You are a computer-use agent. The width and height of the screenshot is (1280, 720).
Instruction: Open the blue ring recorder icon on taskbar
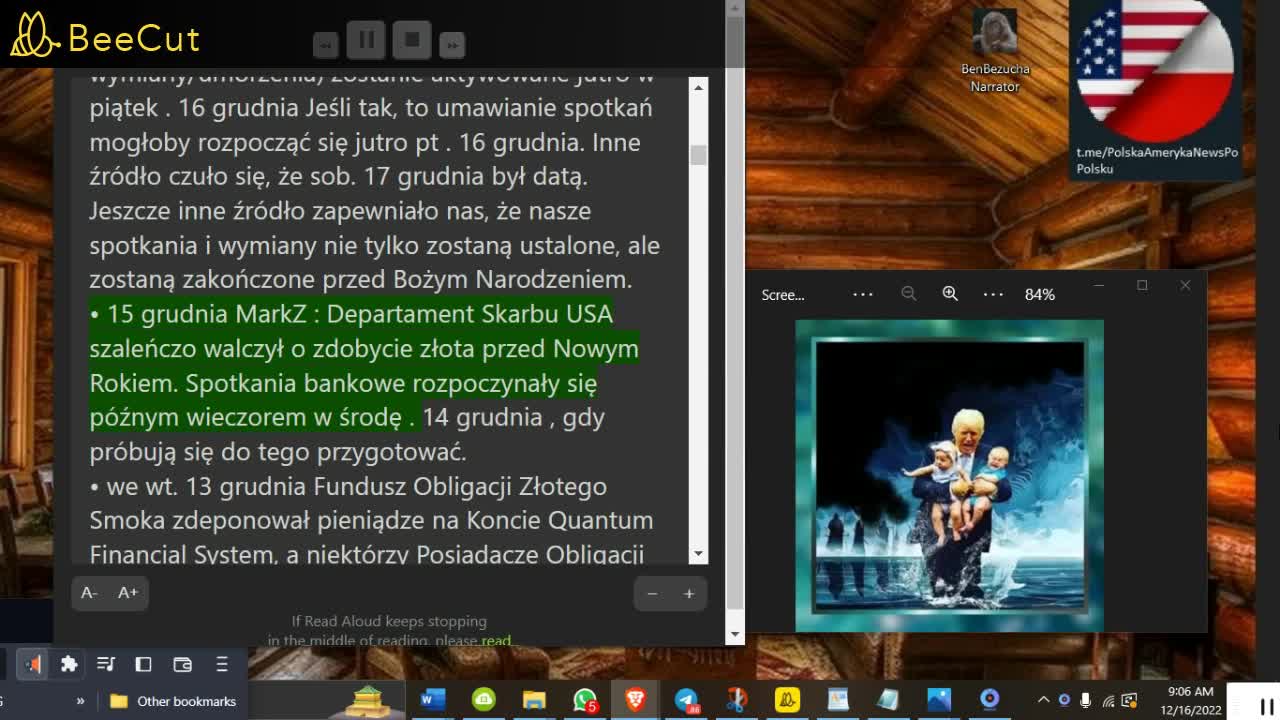pyautogui.click(x=990, y=700)
